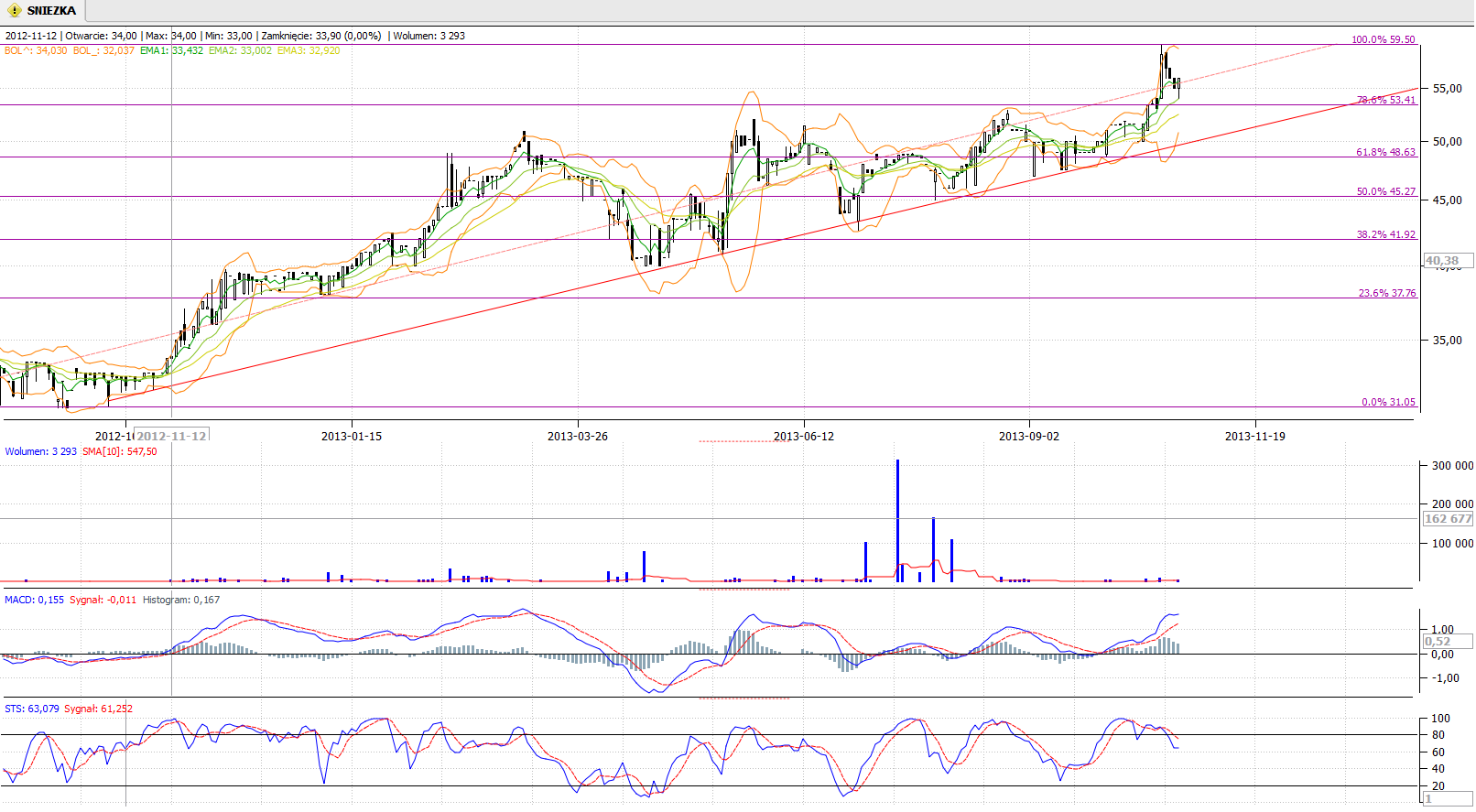Select the 38.2% 41.92 Fibonacci level label

pyautogui.click(x=1386, y=234)
